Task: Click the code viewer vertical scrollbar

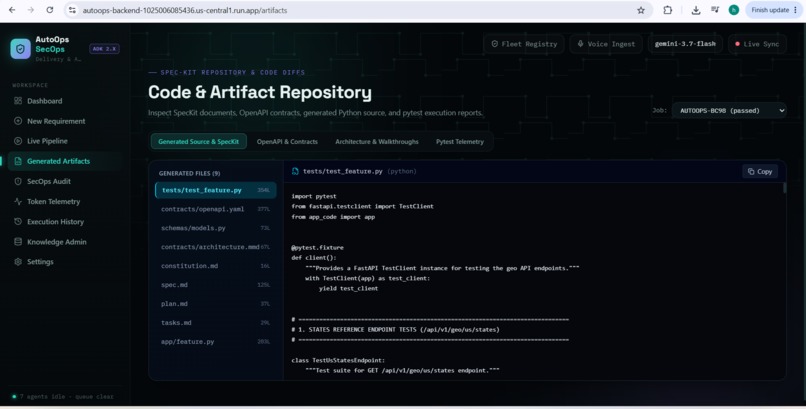Action: 784,188
